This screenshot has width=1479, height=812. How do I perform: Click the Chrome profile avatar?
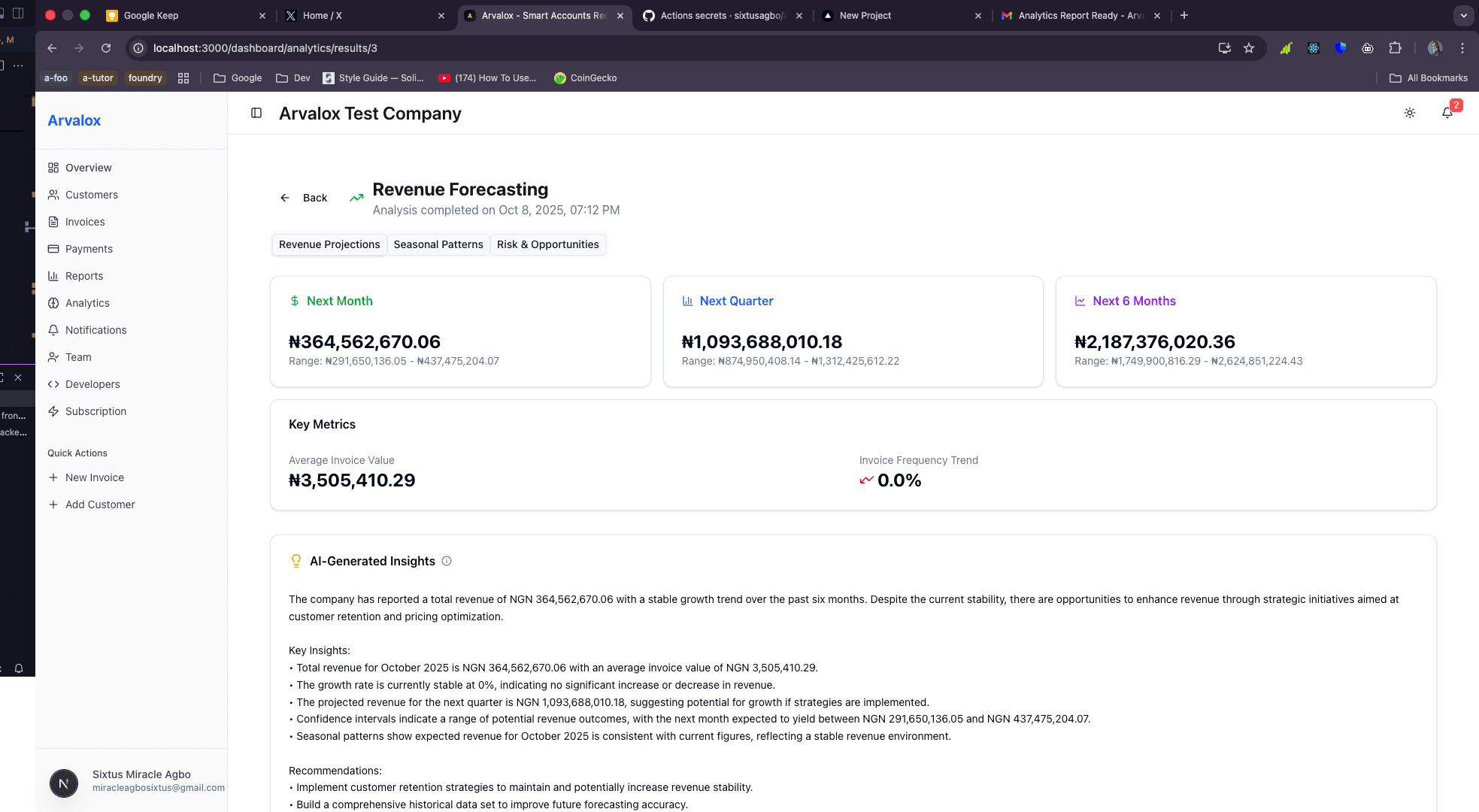pyautogui.click(x=1435, y=48)
